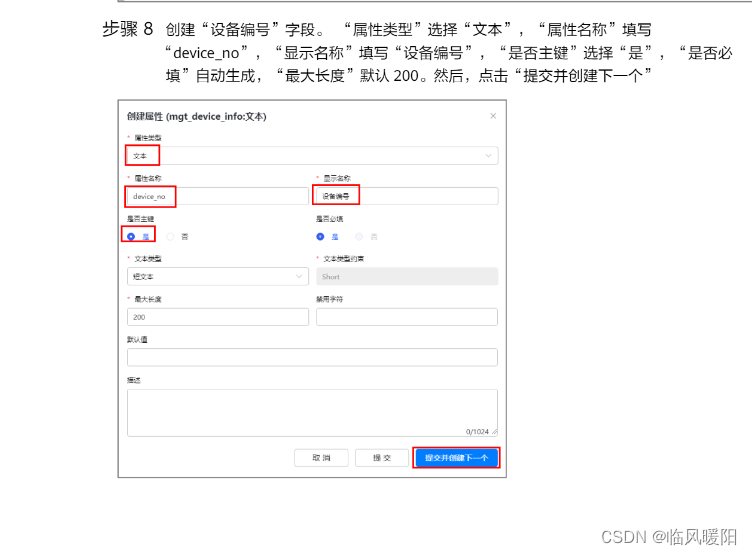Click the 文本类型 label above 短文本
The width and height of the screenshot is (752, 555).
(x=148, y=259)
